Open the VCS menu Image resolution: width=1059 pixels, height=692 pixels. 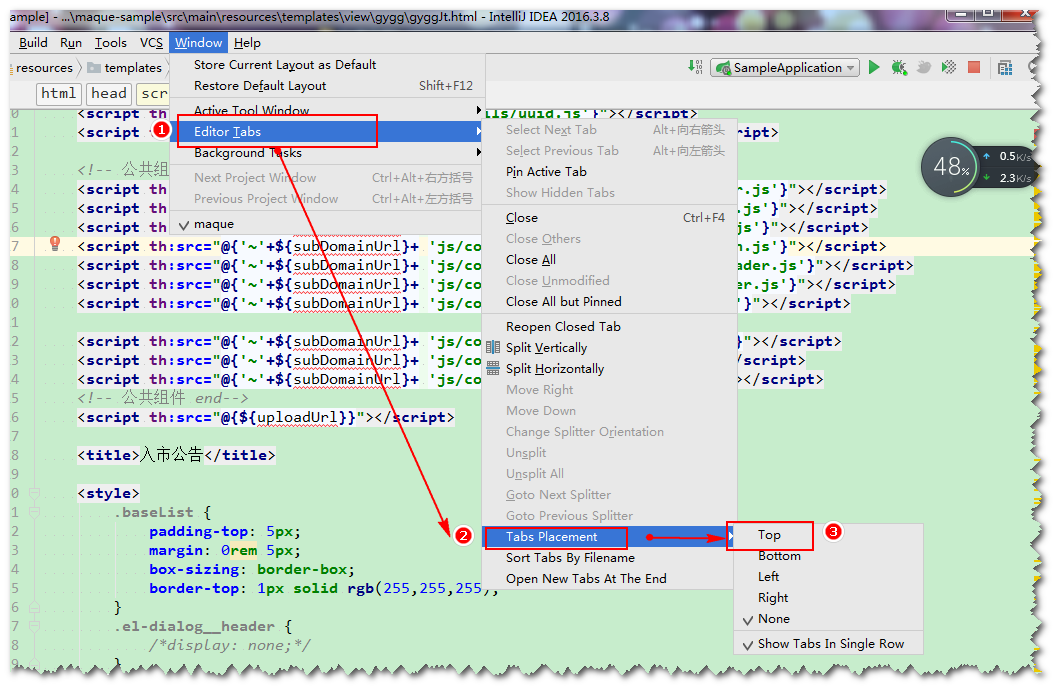click(151, 43)
